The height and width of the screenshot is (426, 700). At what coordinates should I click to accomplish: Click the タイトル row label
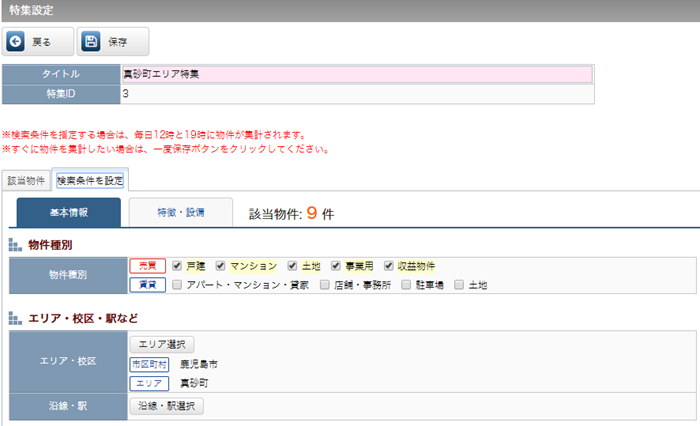tap(61, 74)
